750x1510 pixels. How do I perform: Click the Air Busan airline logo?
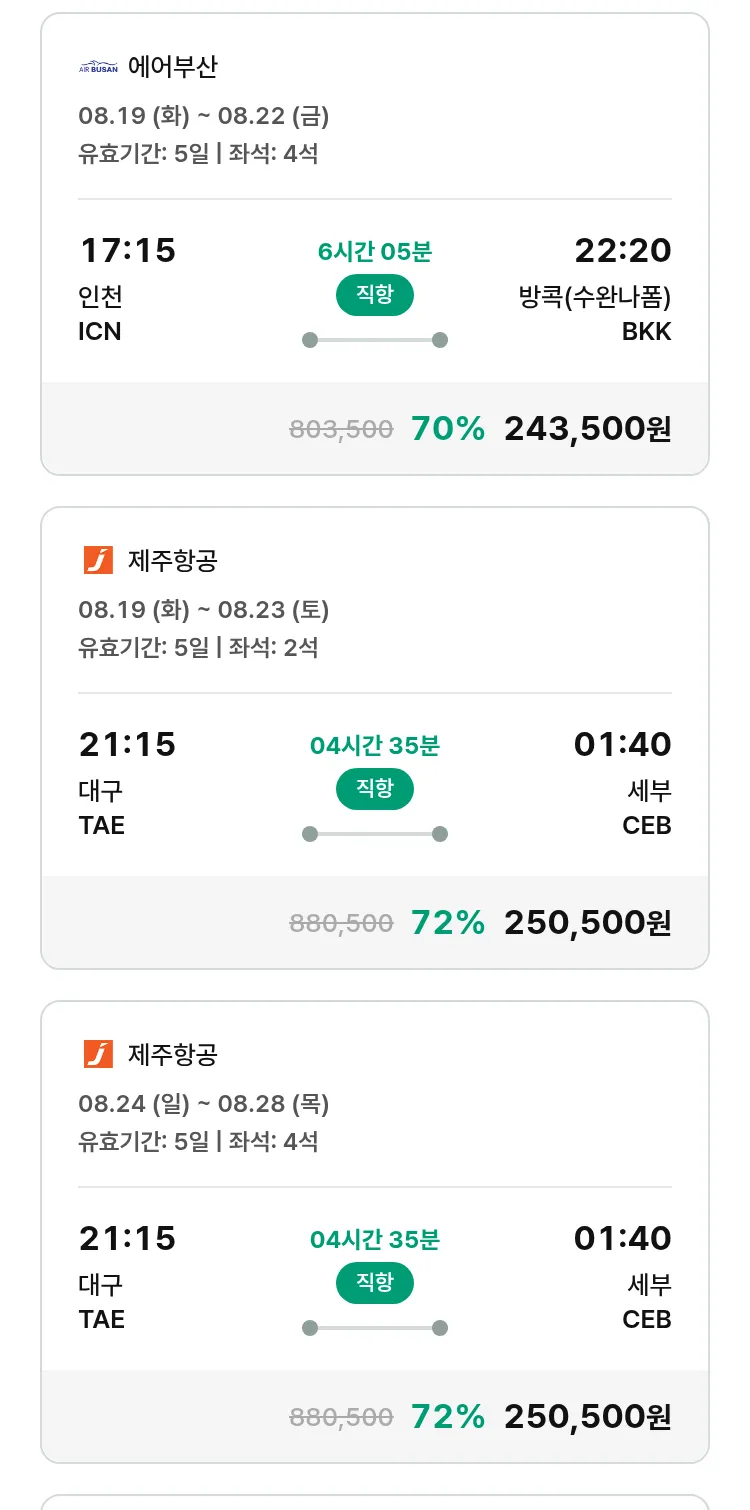[98, 68]
